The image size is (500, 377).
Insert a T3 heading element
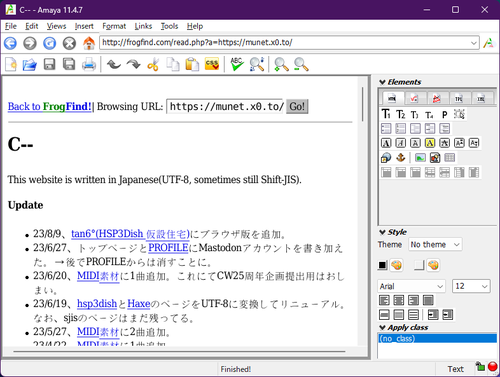pos(415,114)
